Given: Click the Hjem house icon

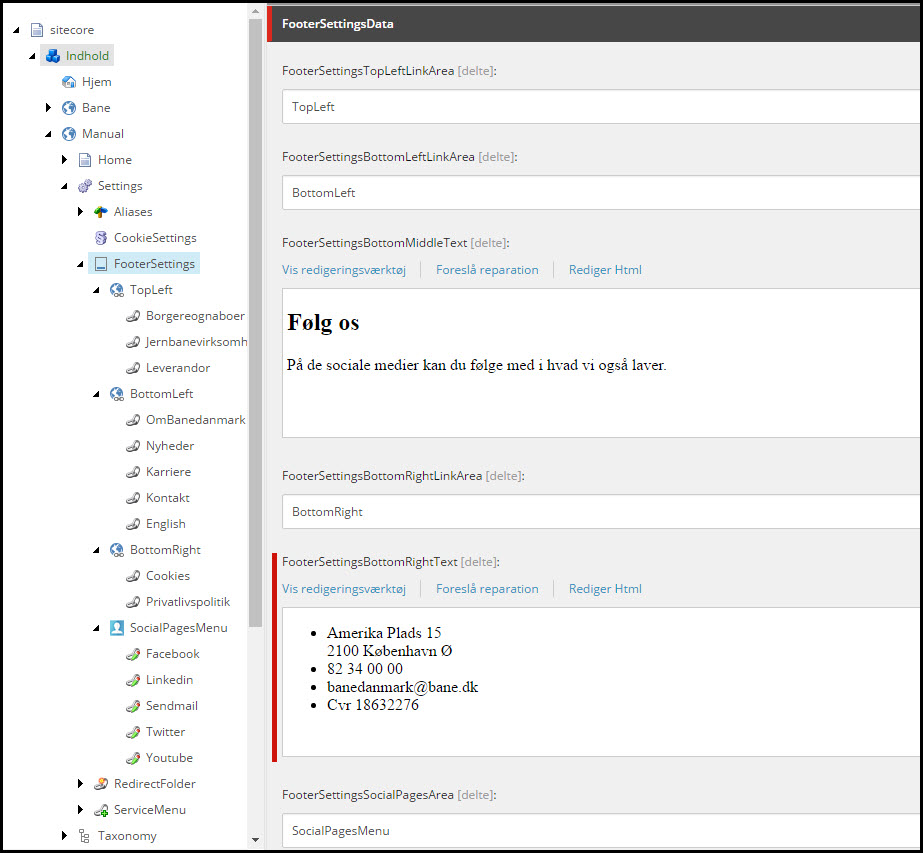Looking at the screenshot, I should point(69,82).
